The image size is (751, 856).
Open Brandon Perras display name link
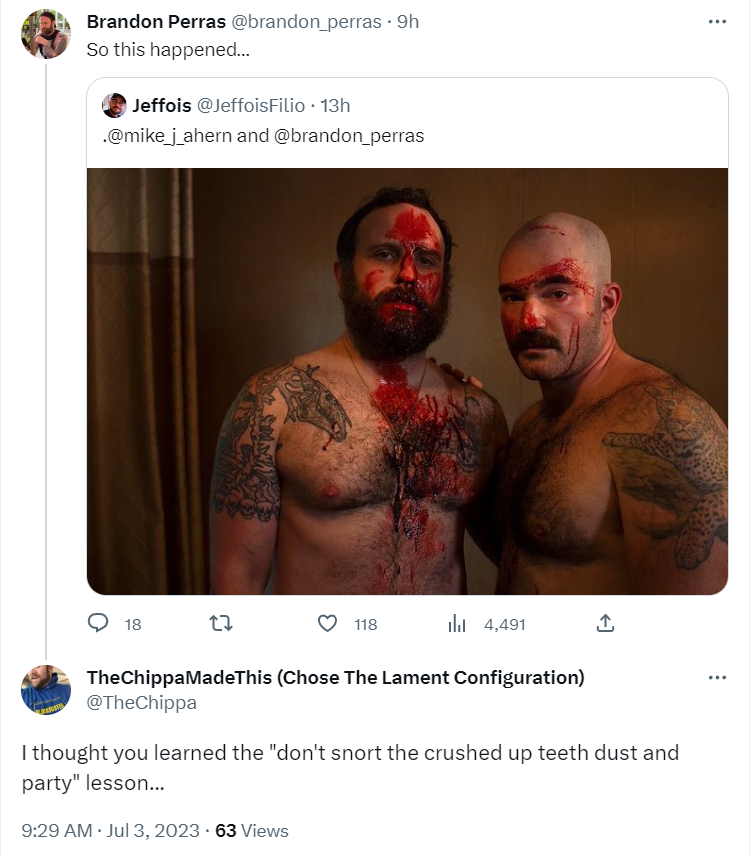(x=156, y=22)
